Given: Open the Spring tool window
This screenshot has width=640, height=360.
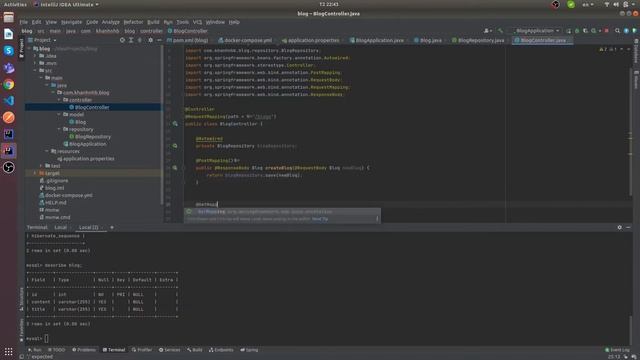Looking at the screenshot, I should [x=249, y=350].
